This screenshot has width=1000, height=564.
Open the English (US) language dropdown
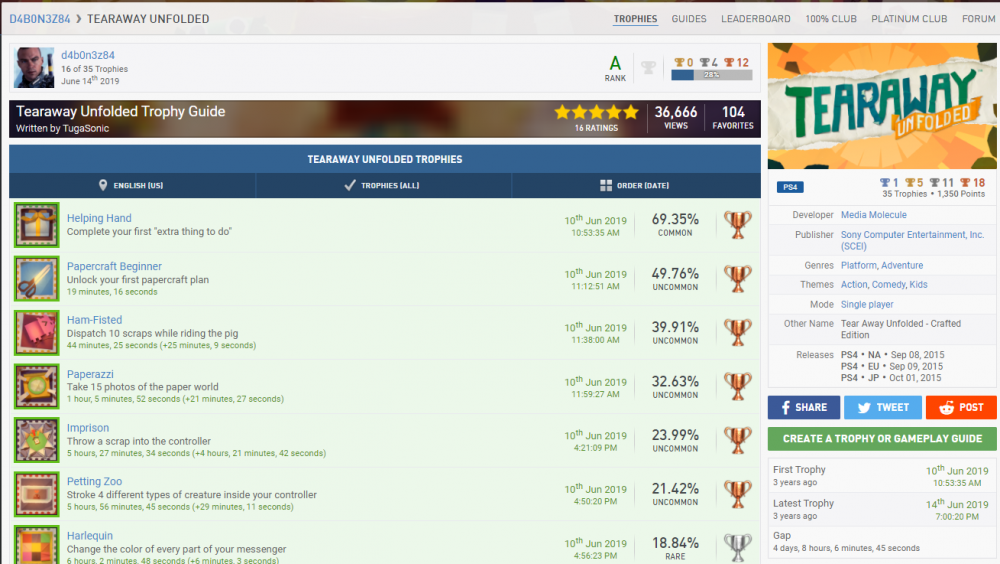point(132,186)
